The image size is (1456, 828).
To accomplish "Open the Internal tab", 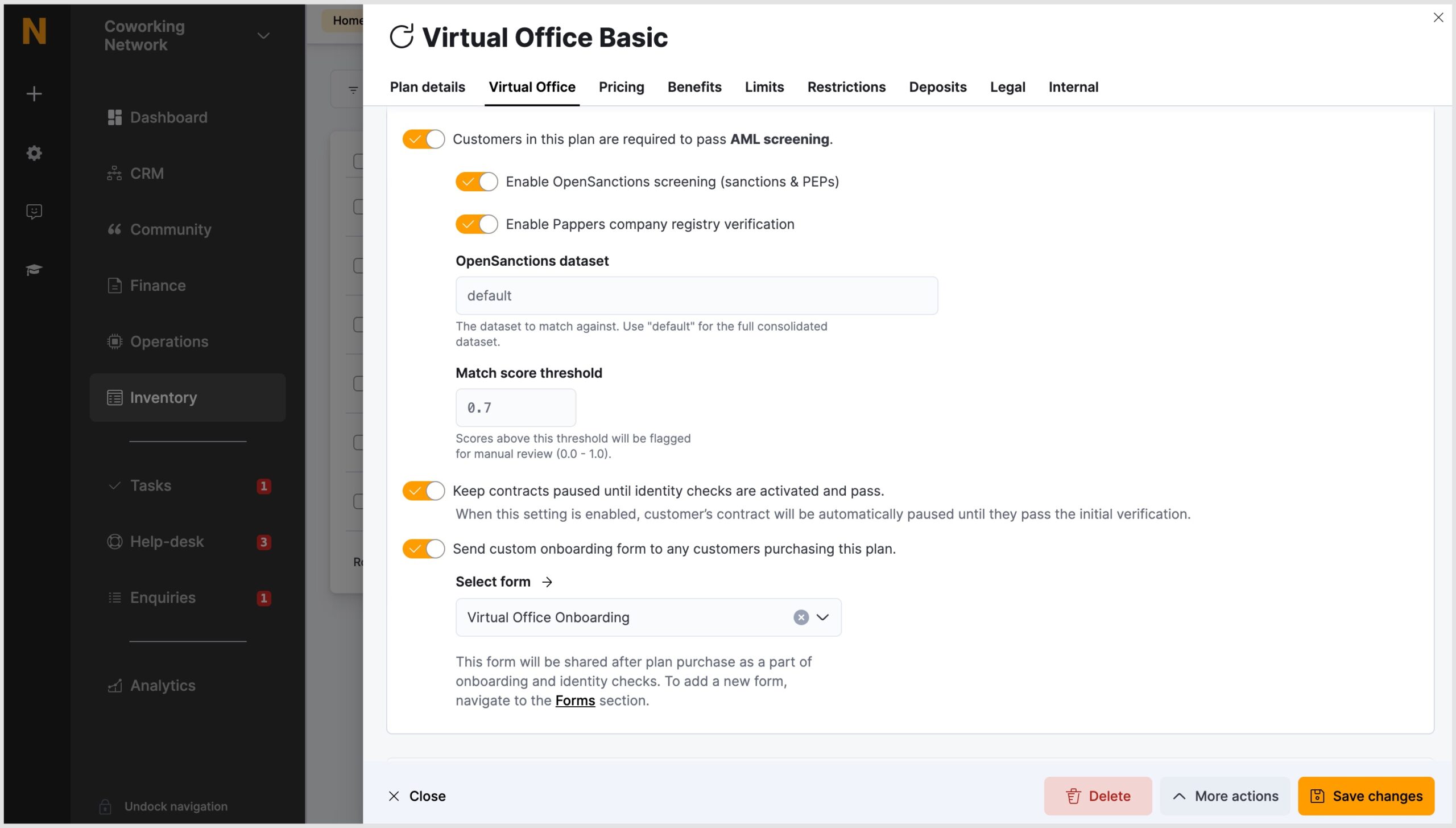I will pos(1073,87).
